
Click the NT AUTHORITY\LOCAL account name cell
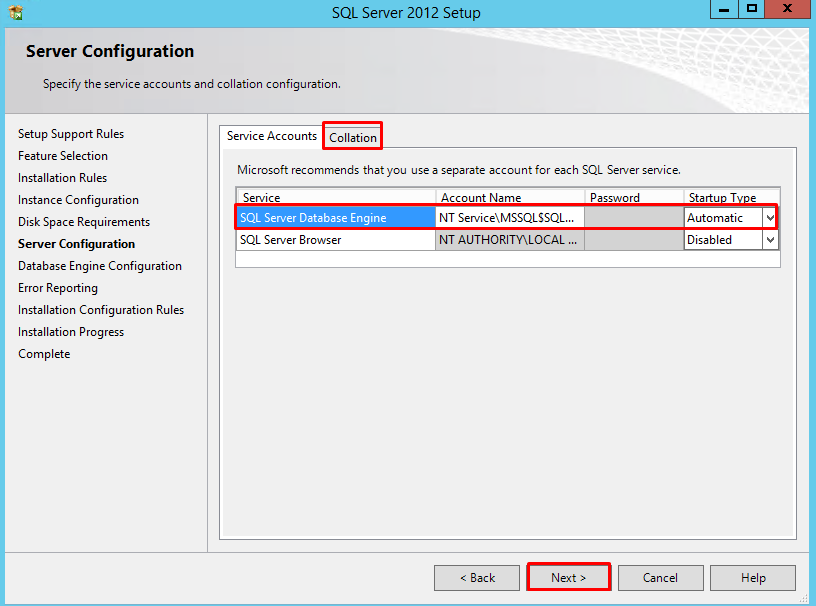point(509,239)
